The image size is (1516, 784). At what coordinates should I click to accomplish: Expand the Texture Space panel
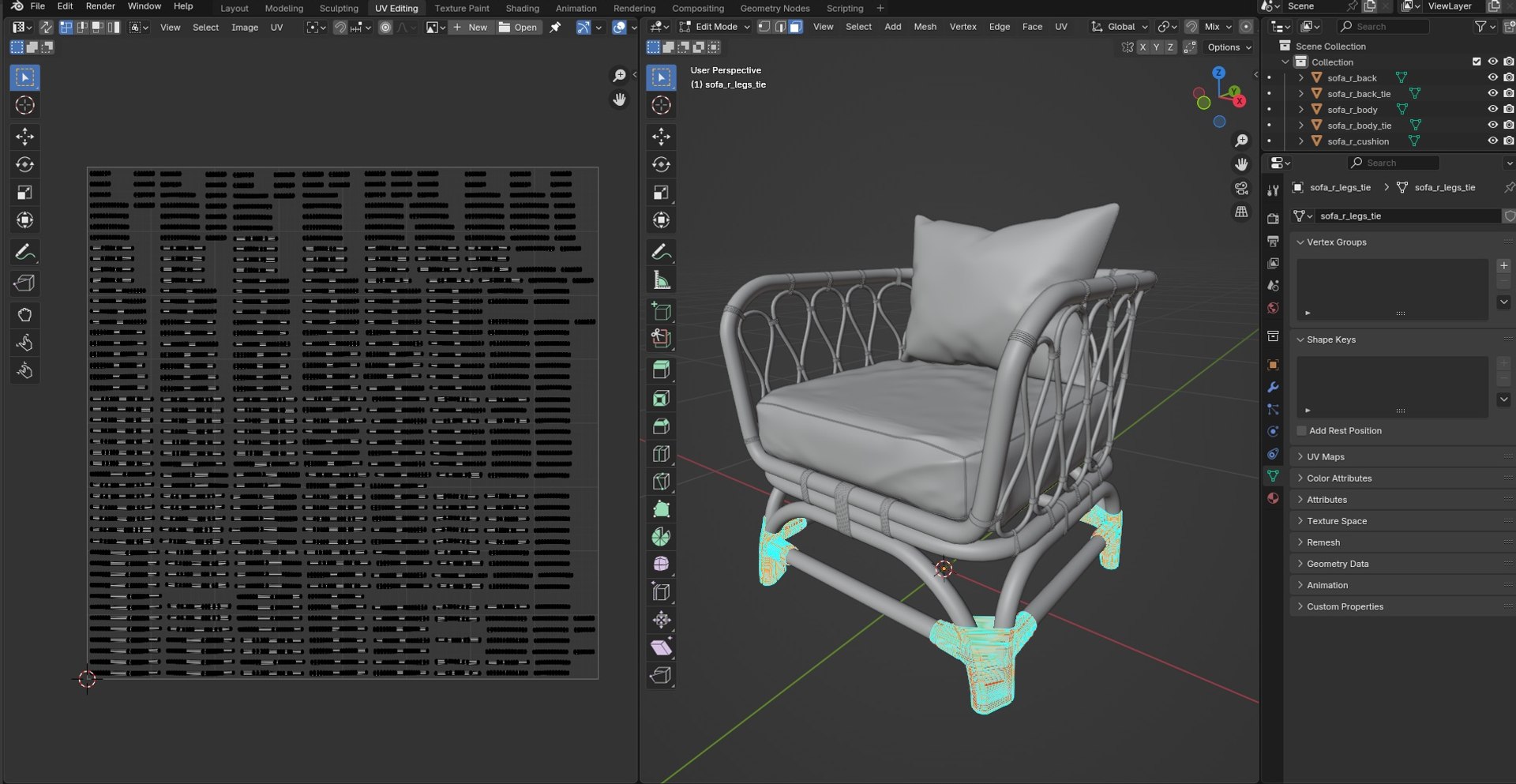[1336, 521]
